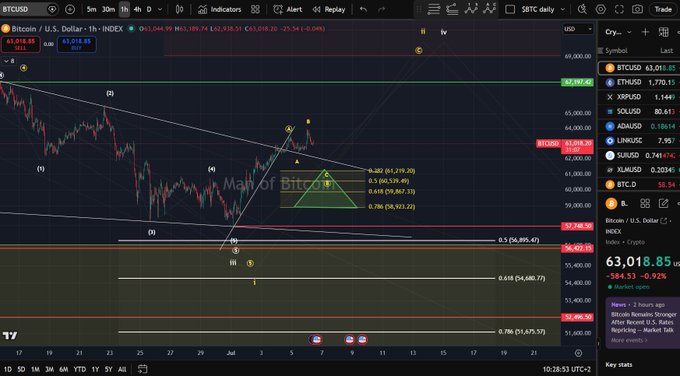Select ADAUSD row in watchlist
This screenshot has width=680, height=376.
click(639, 126)
